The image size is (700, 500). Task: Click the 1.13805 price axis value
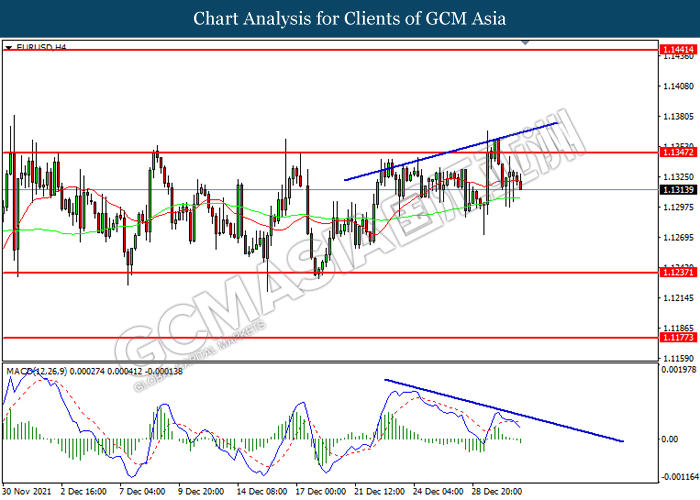click(679, 117)
